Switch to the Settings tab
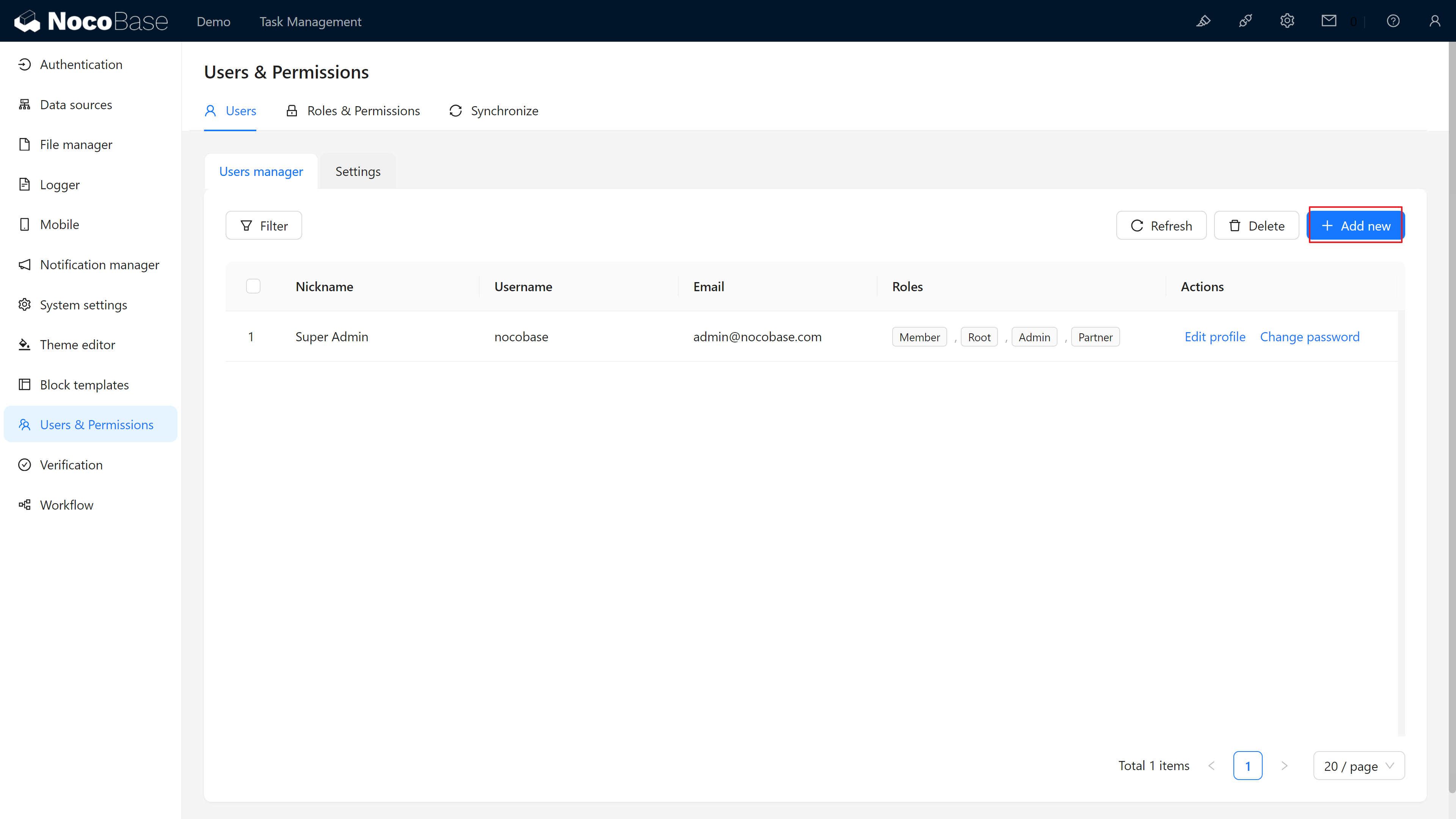Viewport: 1456px width, 819px height. point(358,171)
